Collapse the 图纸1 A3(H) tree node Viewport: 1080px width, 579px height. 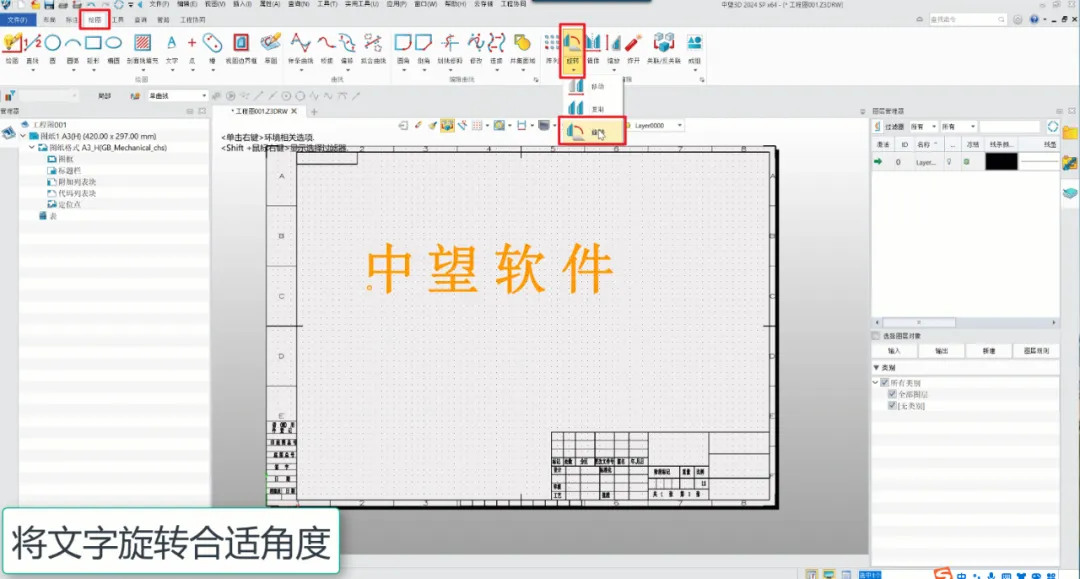click(23, 136)
